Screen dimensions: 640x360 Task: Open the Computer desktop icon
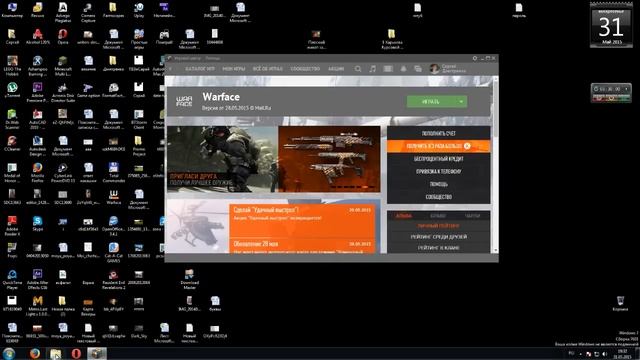pos(12,10)
